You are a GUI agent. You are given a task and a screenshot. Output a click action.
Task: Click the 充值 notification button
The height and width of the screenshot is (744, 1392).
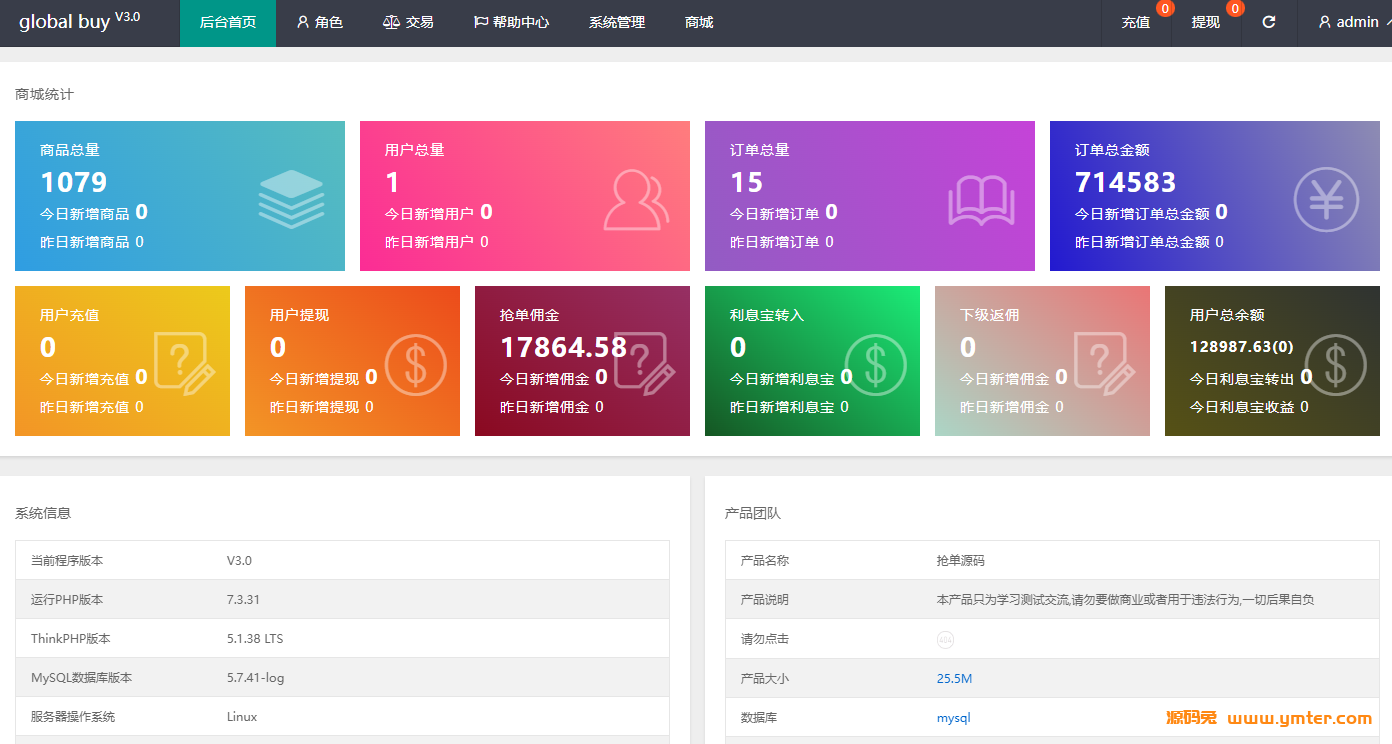click(x=1136, y=22)
